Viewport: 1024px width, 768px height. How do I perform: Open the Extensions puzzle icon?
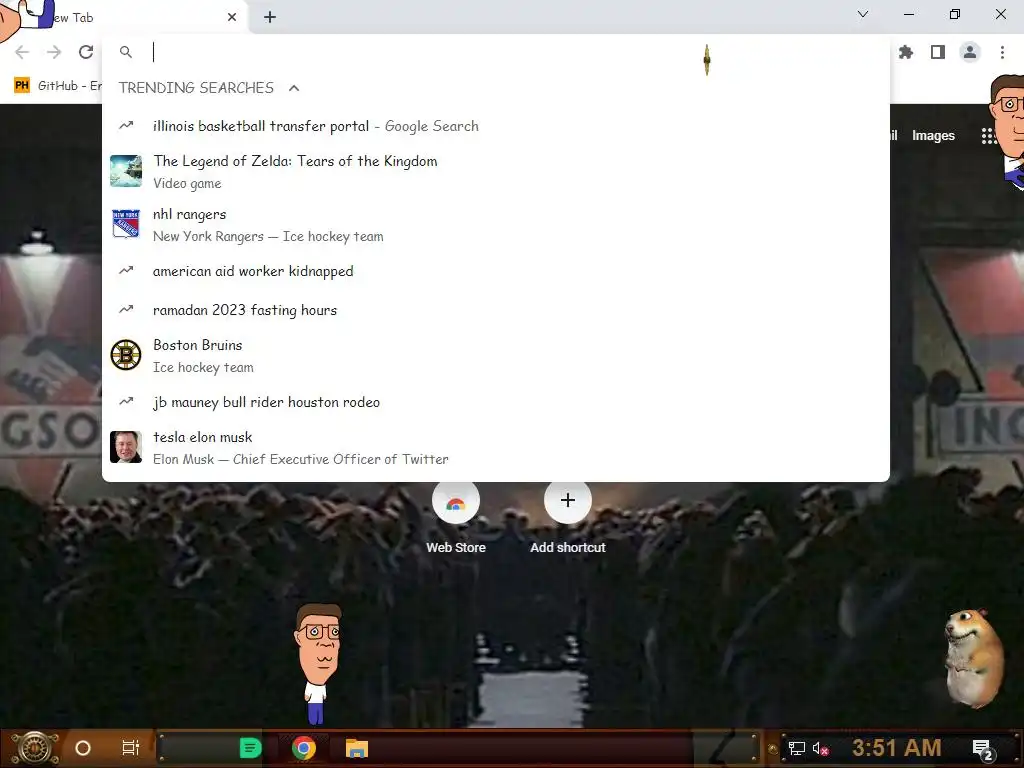906,52
